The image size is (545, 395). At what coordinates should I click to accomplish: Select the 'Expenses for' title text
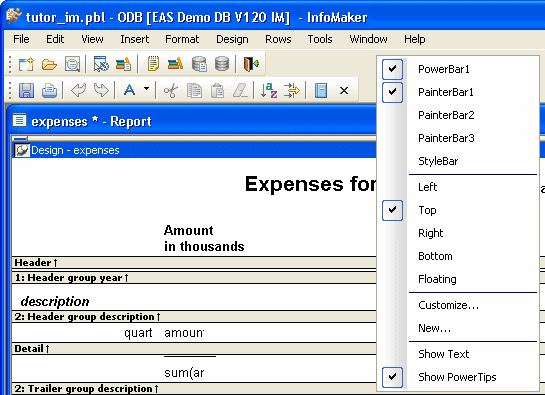pyautogui.click(x=310, y=184)
